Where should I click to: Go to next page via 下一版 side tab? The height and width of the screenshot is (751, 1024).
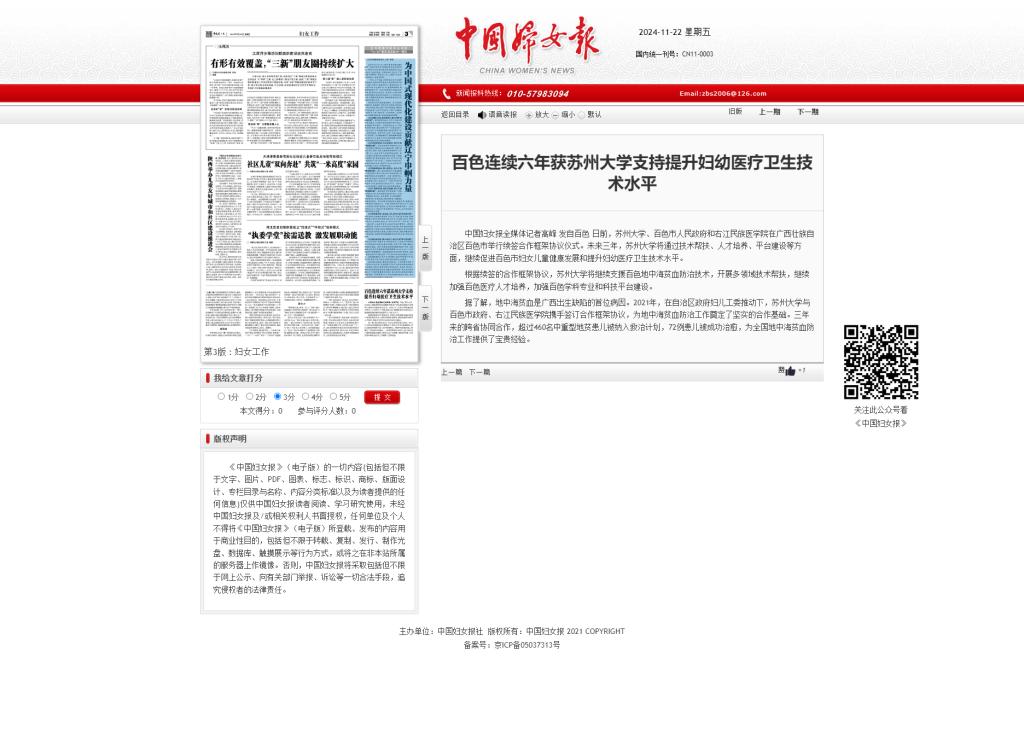pos(425,307)
